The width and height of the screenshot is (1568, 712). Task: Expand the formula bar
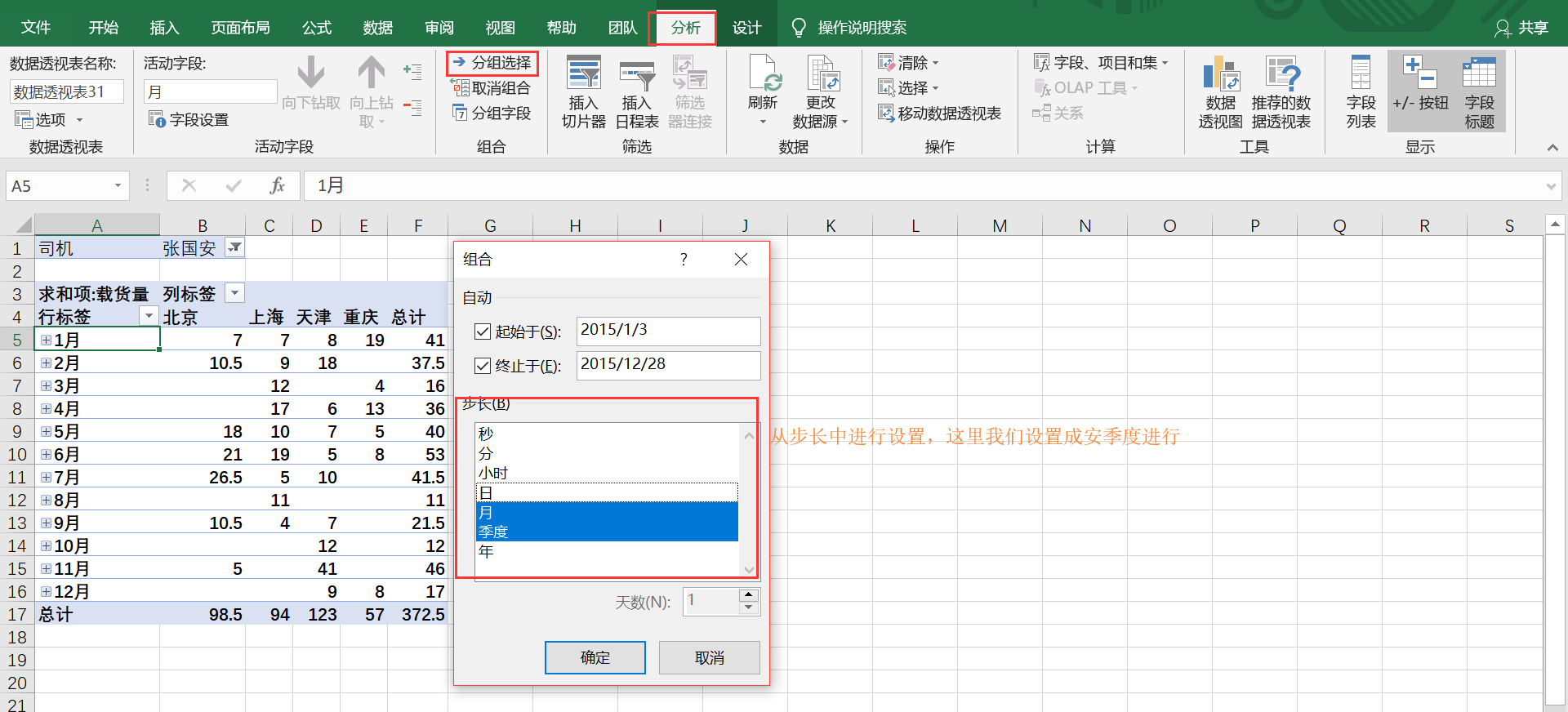pos(1551,186)
